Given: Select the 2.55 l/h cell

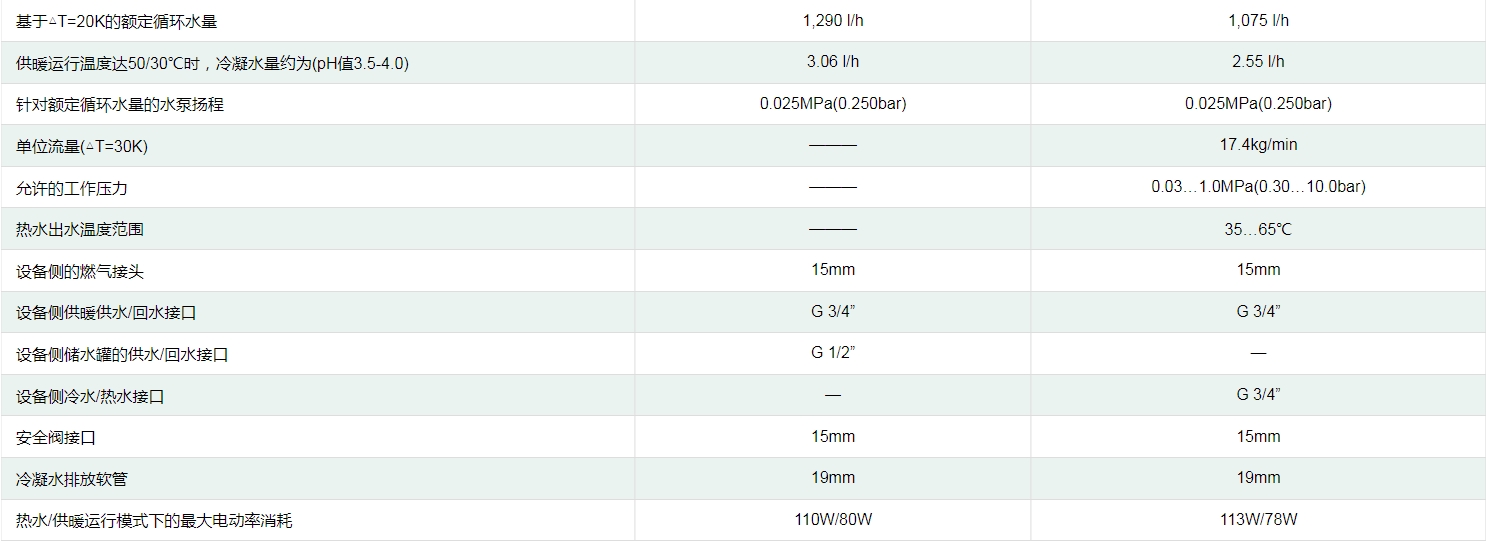Looking at the screenshot, I should tap(1258, 61).
